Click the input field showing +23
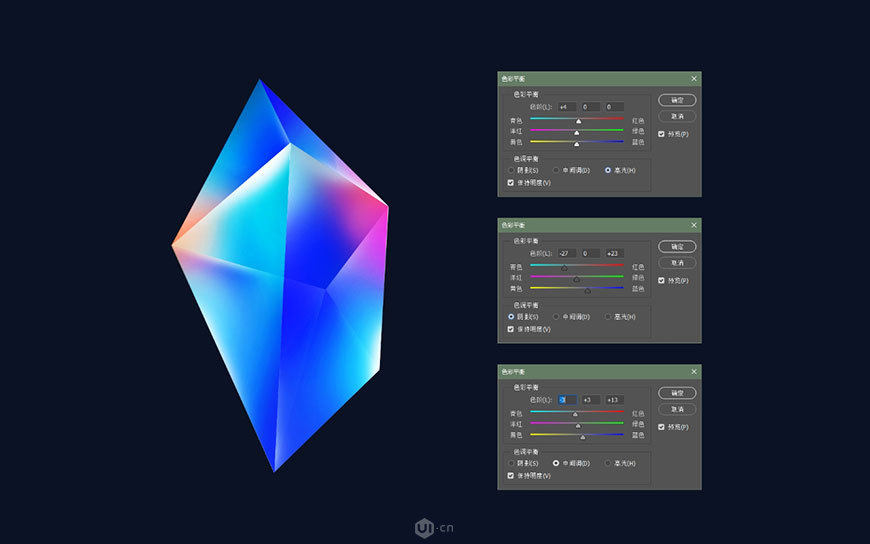The image size is (870, 544). click(x=613, y=253)
